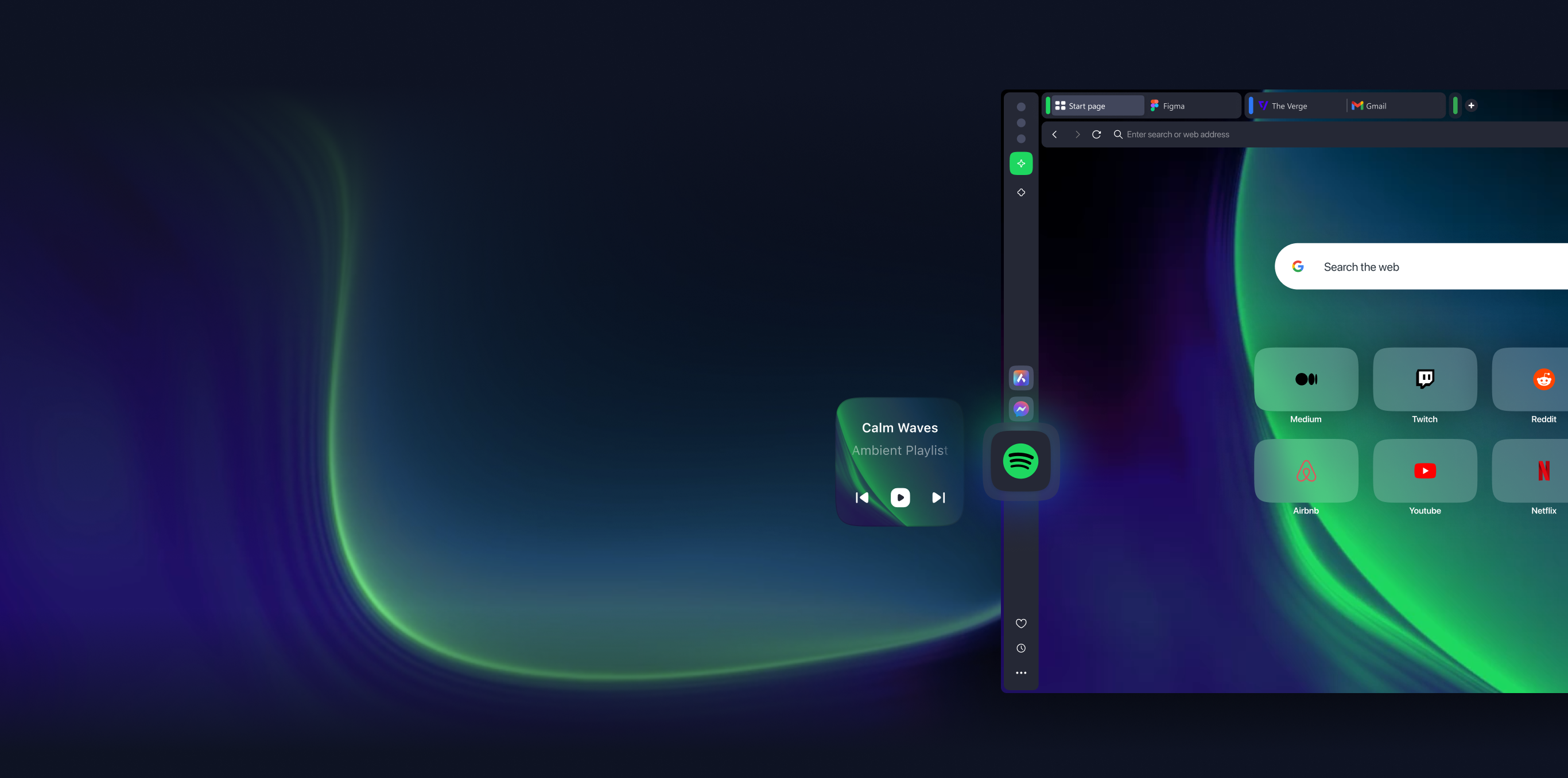Reload the current page
This screenshot has width=1568, height=778.
tap(1096, 134)
